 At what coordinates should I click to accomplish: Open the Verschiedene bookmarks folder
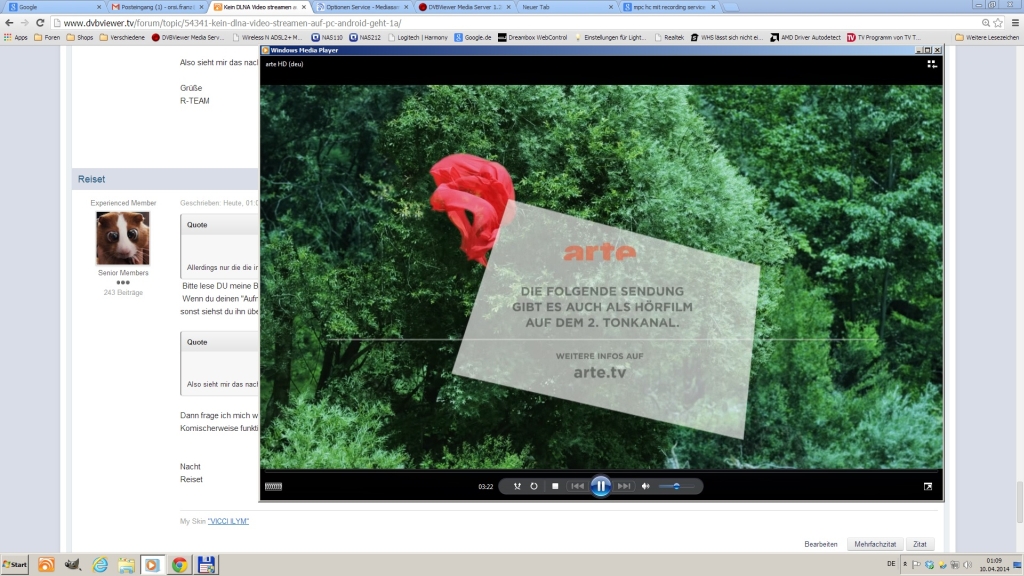coord(122,37)
